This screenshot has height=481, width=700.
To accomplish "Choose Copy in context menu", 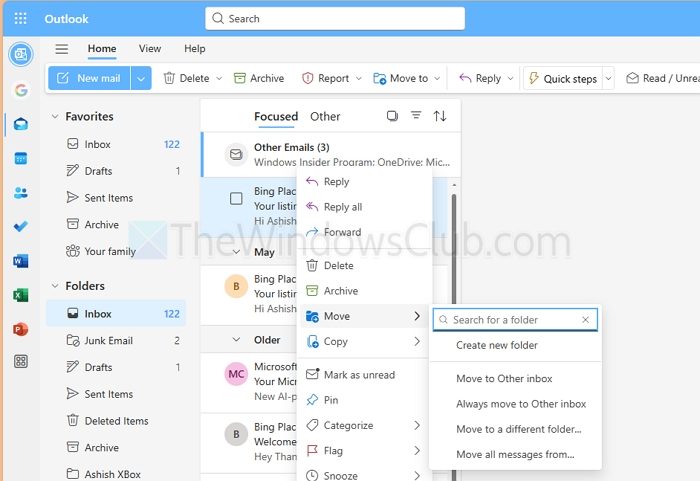I will [365, 342].
